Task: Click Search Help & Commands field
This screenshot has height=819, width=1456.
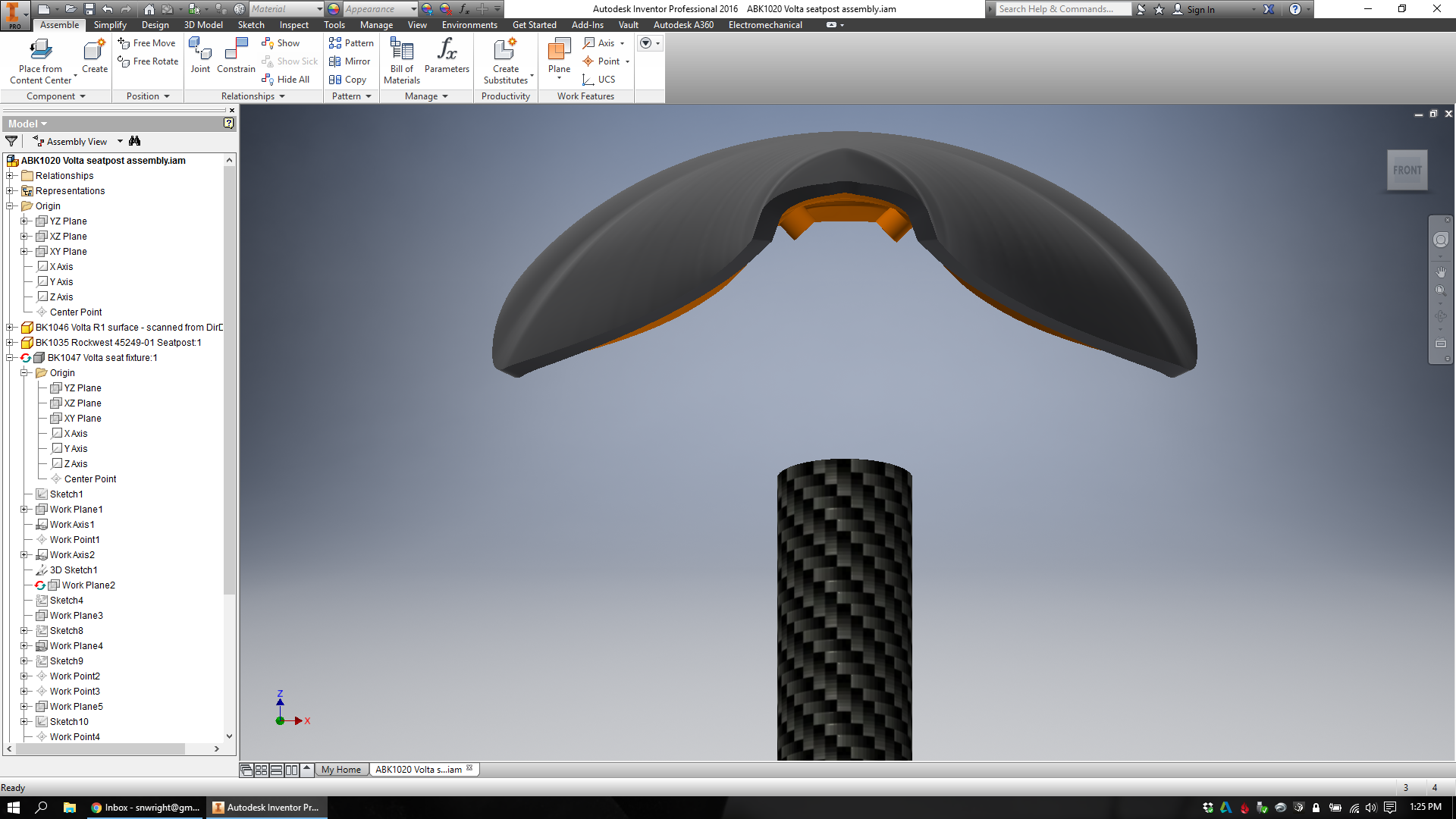Action: click(x=1063, y=9)
